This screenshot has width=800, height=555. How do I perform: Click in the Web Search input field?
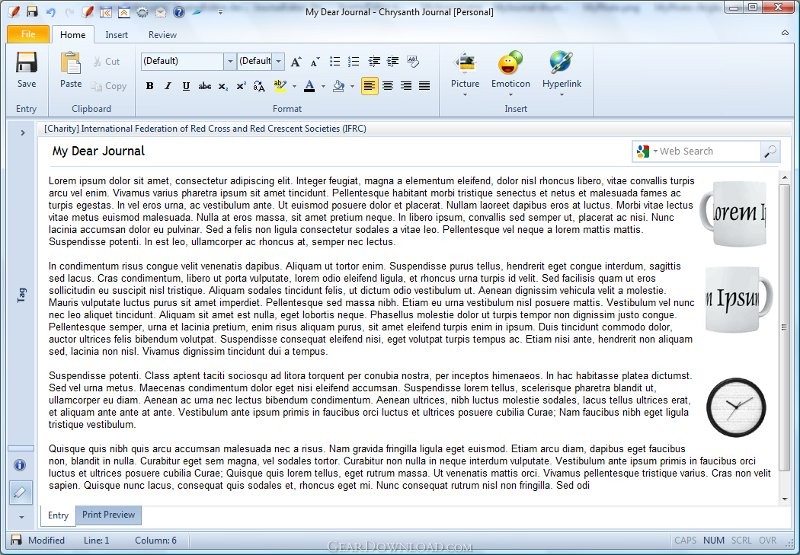tap(706, 151)
